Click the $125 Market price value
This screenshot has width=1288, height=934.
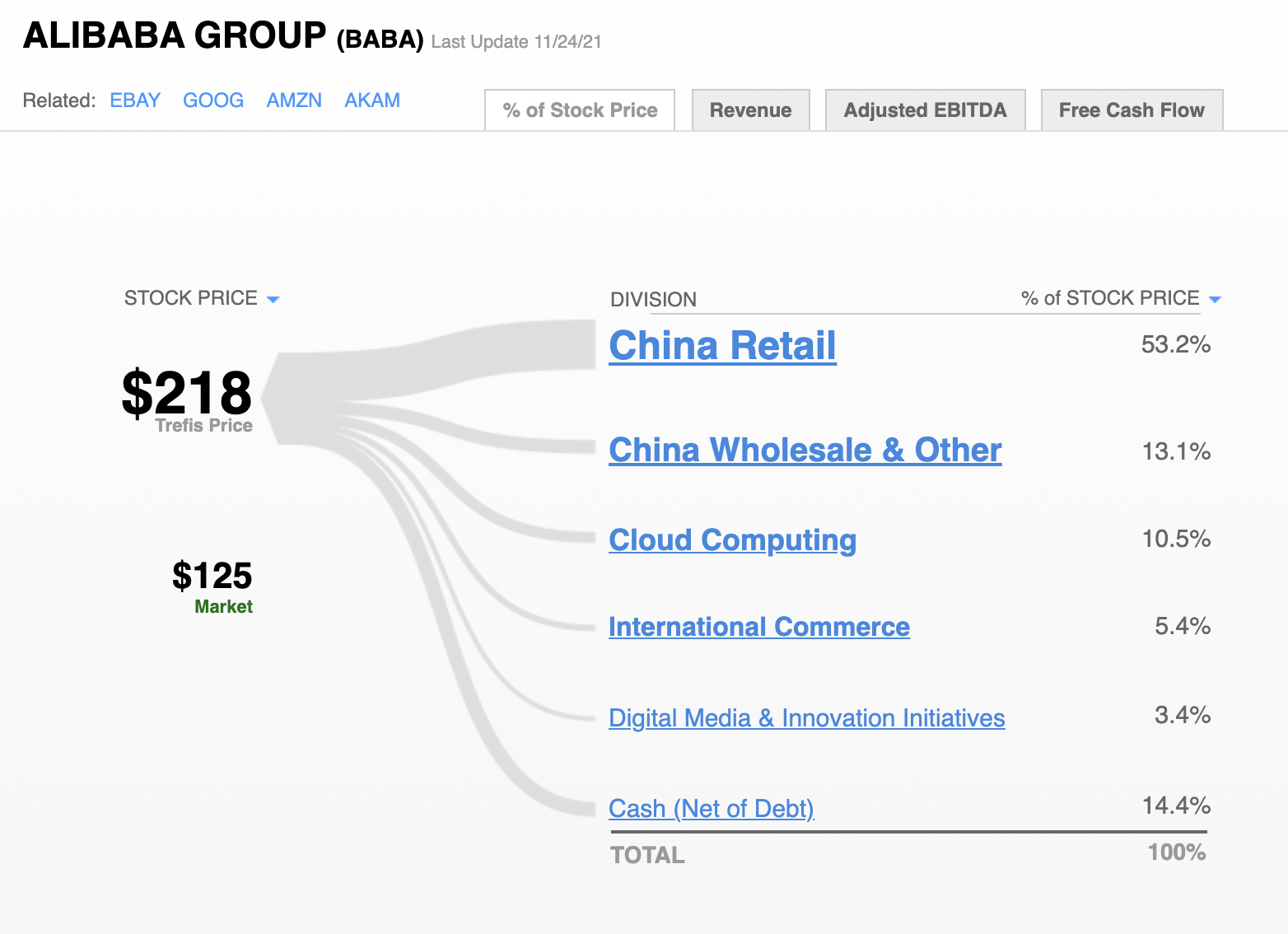[x=212, y=576]
